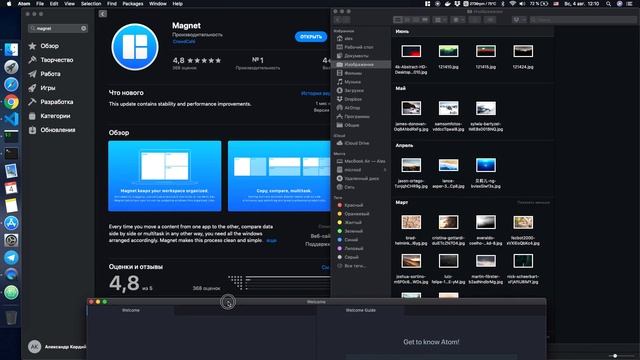Open Preview from the Dock

tap(11, 171)
